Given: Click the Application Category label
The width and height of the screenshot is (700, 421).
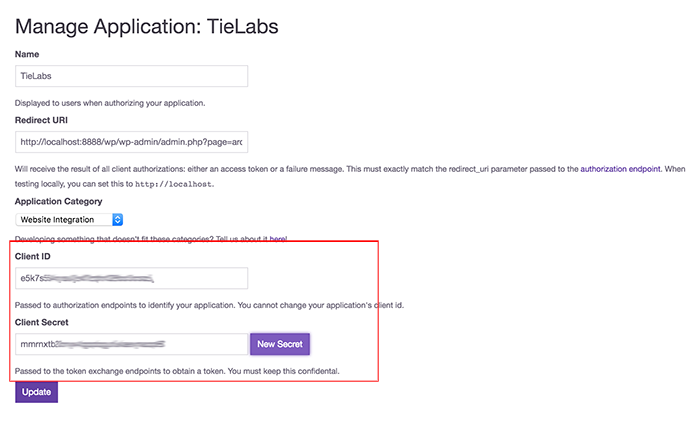Looking at the screenshot, I should coord(58,201).
